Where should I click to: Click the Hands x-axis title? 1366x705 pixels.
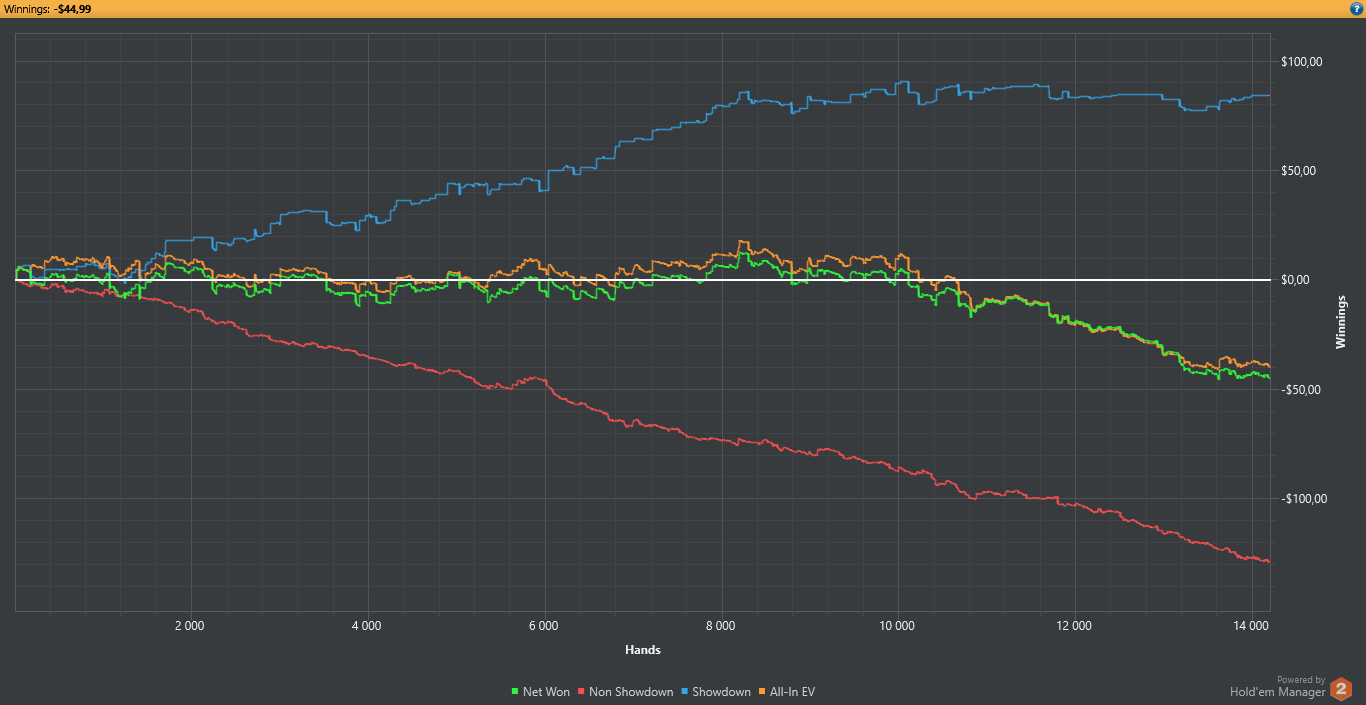pos(642,650)
